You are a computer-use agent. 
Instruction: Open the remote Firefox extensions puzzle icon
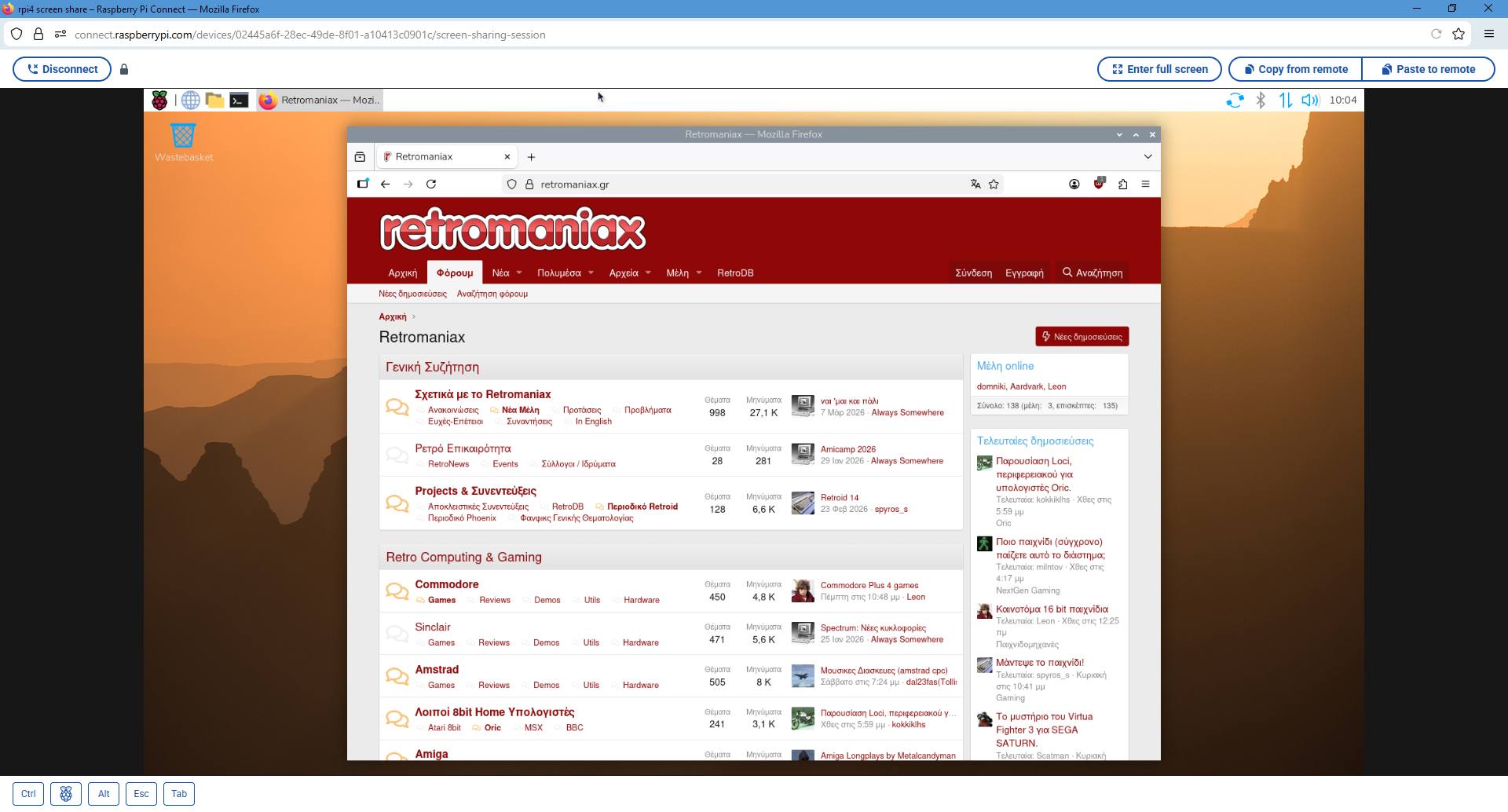1122,185
